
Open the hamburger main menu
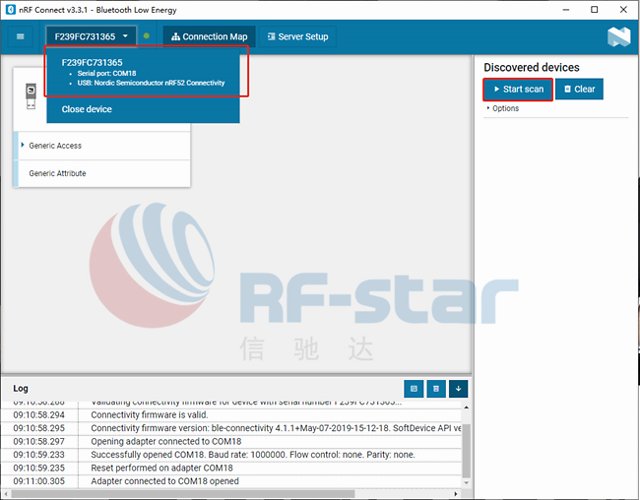coord(20,37)
